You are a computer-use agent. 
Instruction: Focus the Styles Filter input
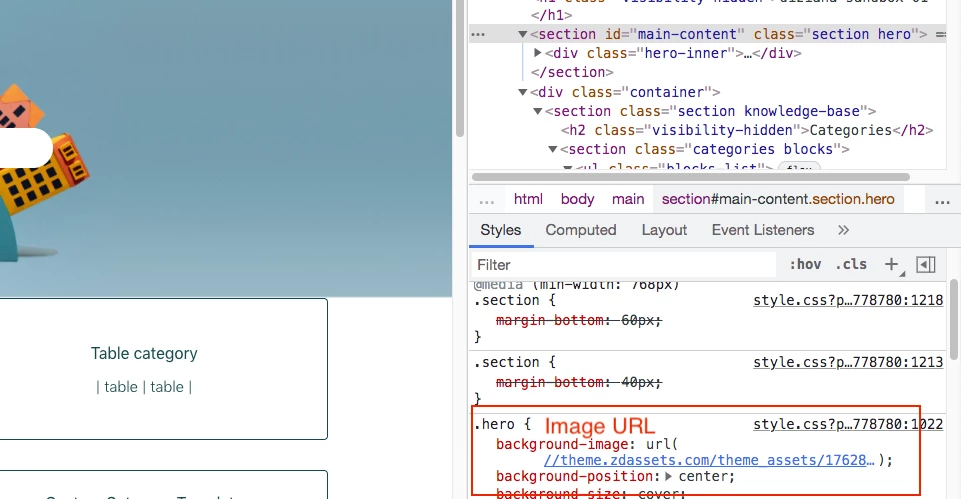(624, 265)
